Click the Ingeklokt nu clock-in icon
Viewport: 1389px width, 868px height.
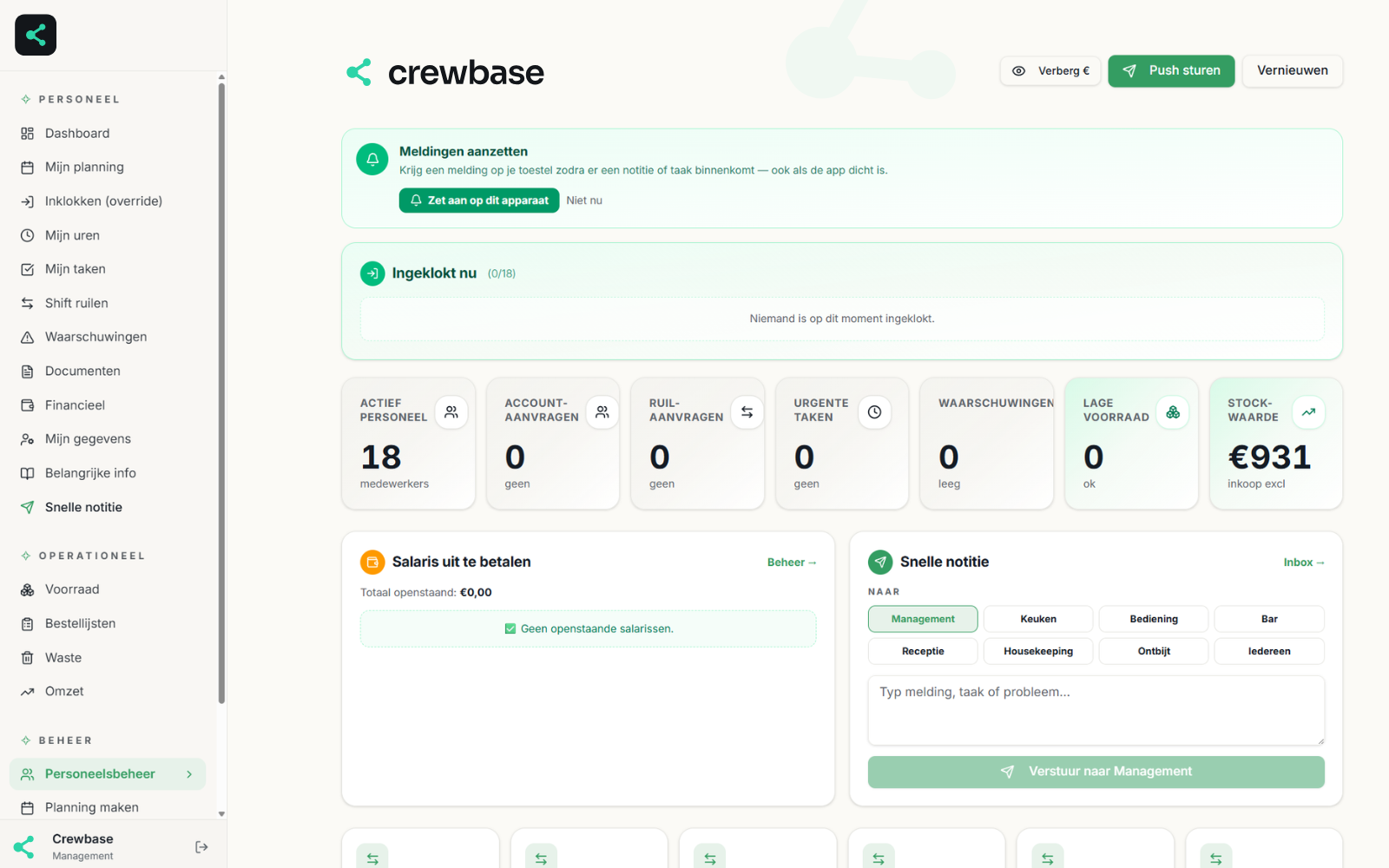372,273
